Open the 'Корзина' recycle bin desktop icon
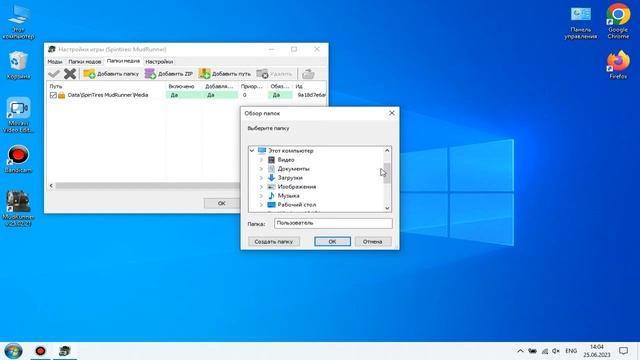This screenshot has height=360, width=640. pos(18,65)
